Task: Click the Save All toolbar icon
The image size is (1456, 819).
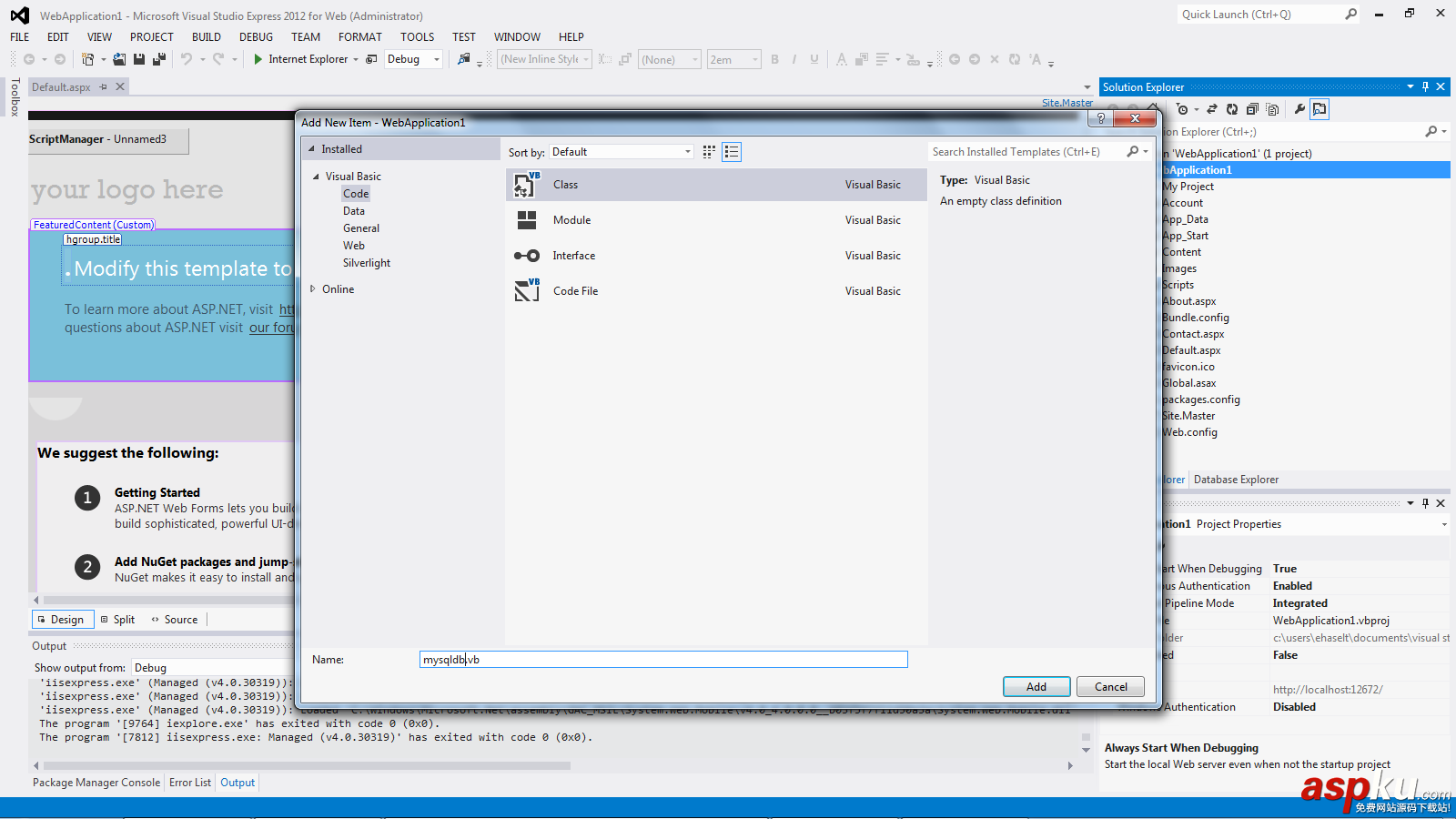Action: tap(159, 59)
